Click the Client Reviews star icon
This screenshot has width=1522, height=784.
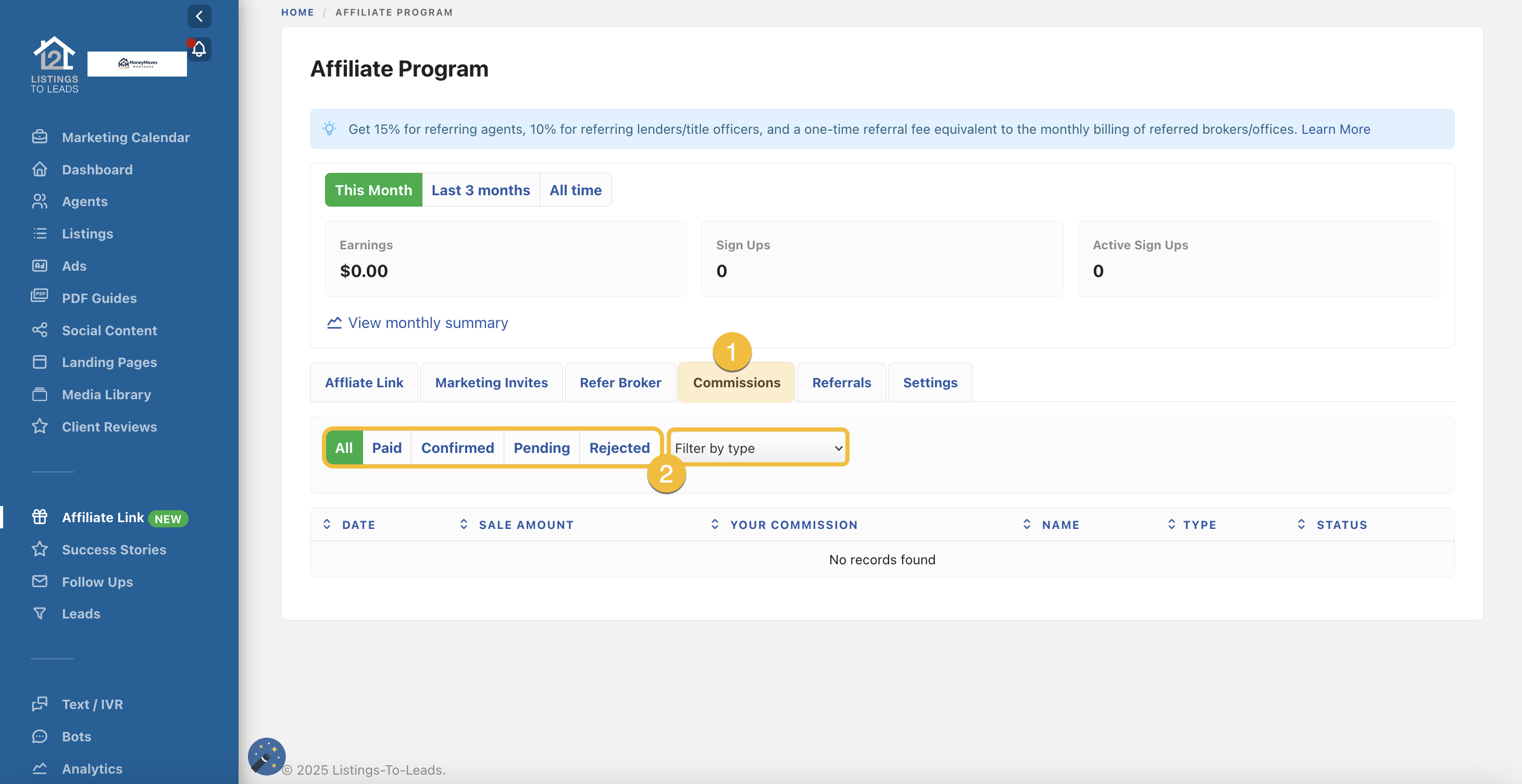(x=40, y=426)
